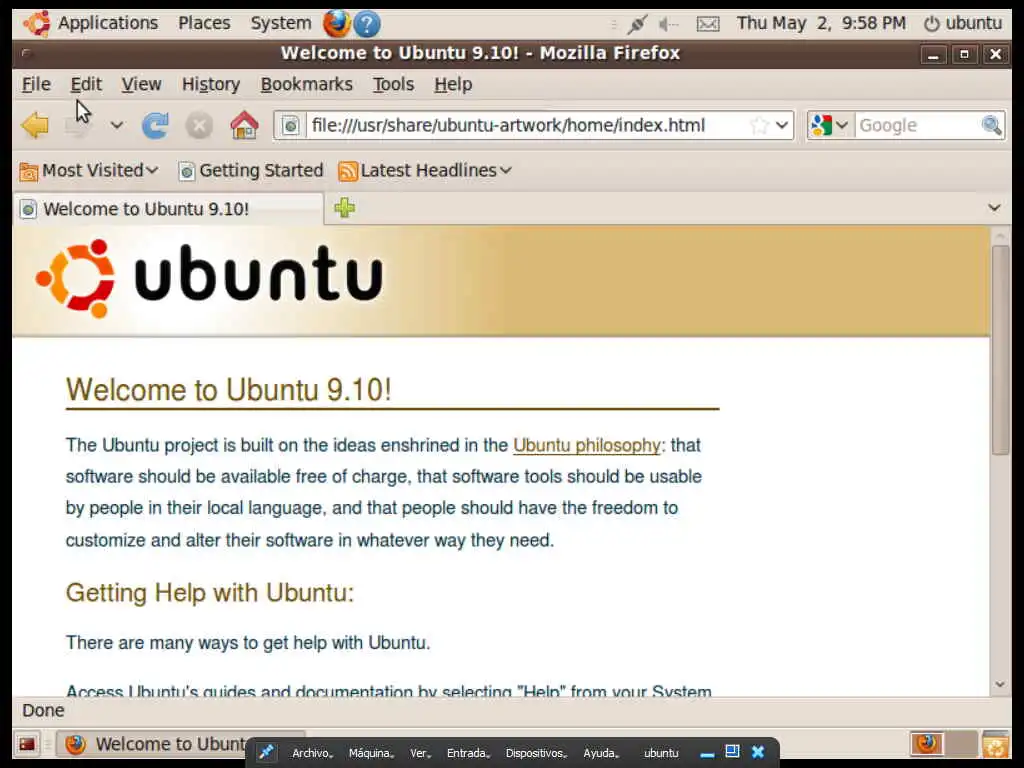Viewport: 1024px width, 768px height.
Task: Open the Máquina menu
Action: (372, 753)
